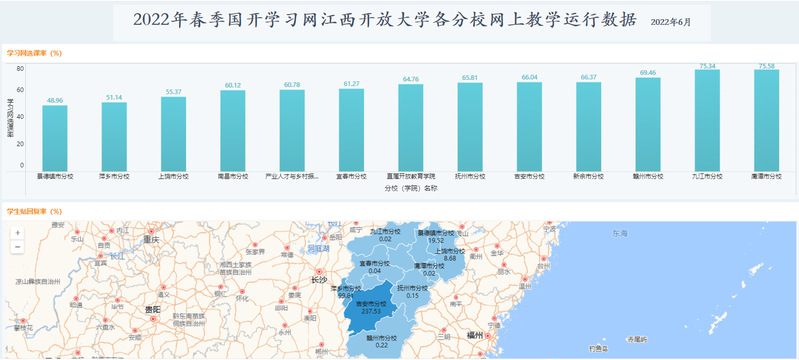Click the 69.46 value label
The width and height of the screenshot is (799, 360).
pos(648,73)
